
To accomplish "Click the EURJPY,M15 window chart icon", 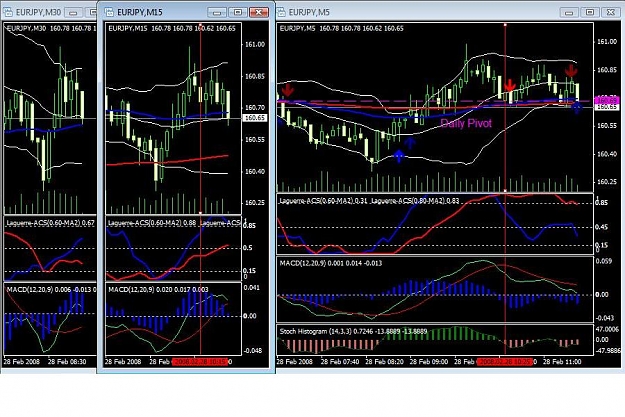I will pyautogui.click(x=109, y=12).
